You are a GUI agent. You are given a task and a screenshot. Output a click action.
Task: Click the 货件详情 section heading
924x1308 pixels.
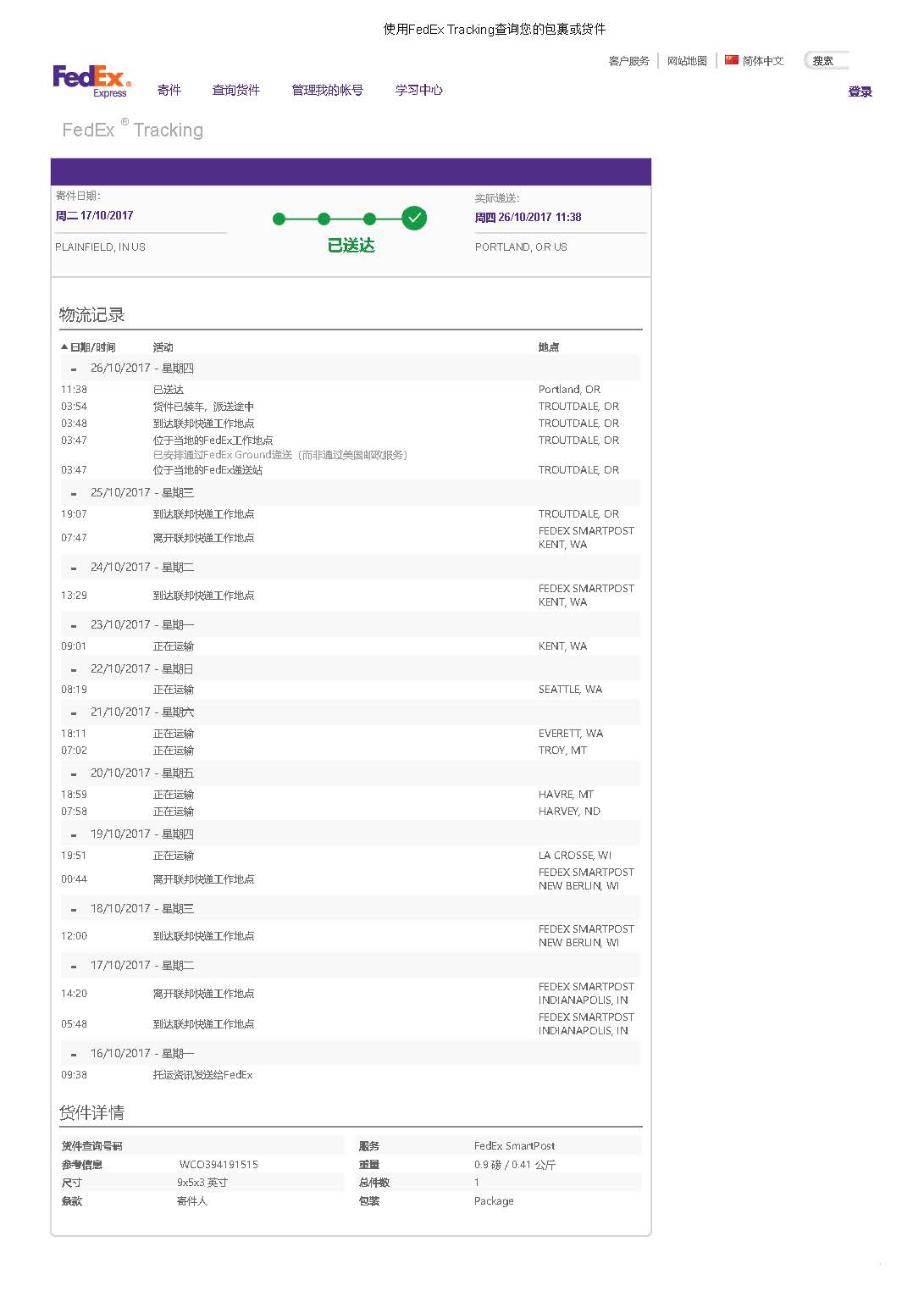pyautogui.click(x=91, y=1113)
